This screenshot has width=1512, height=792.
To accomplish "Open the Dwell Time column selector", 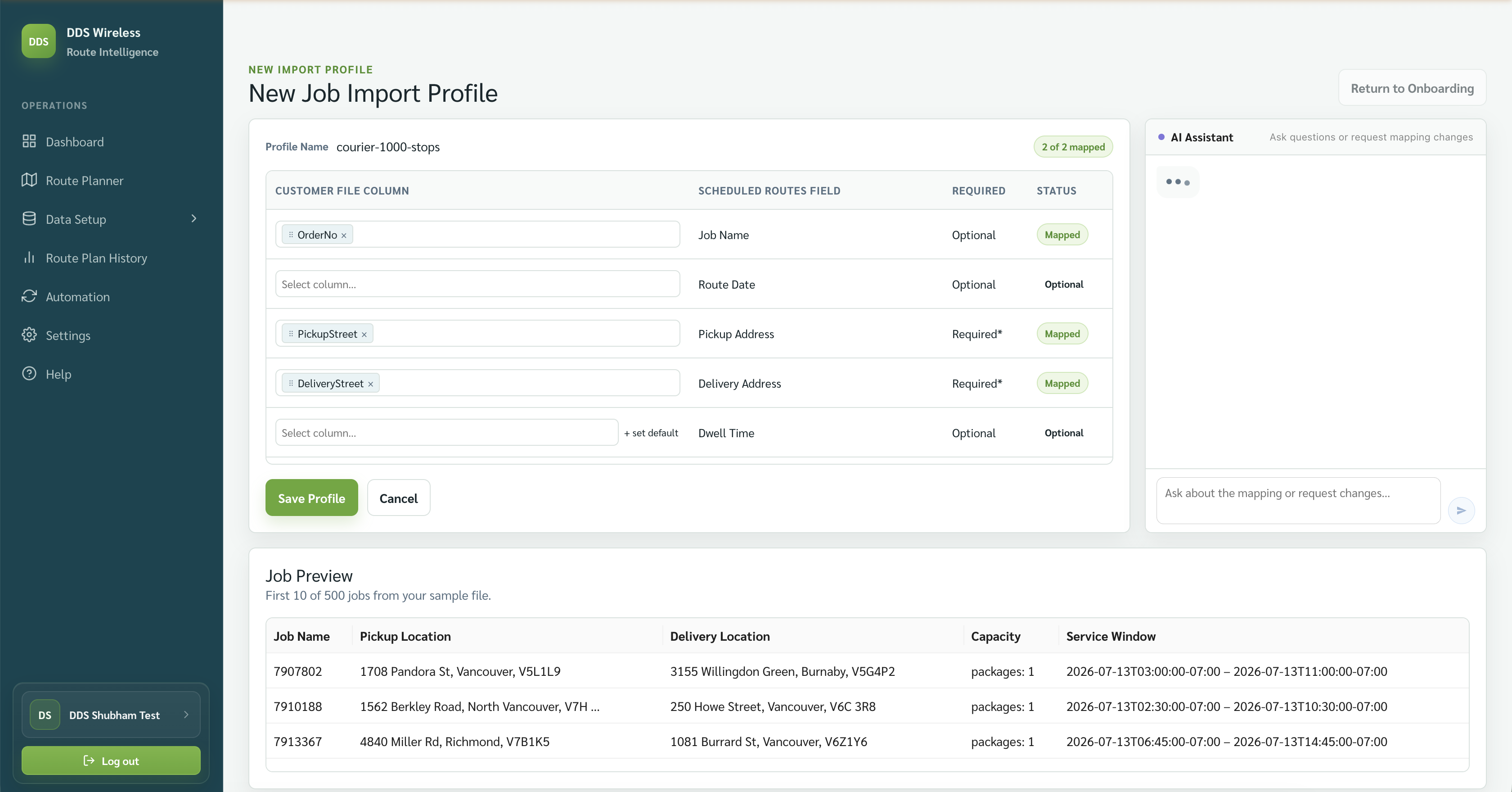I will coord(446,433).
